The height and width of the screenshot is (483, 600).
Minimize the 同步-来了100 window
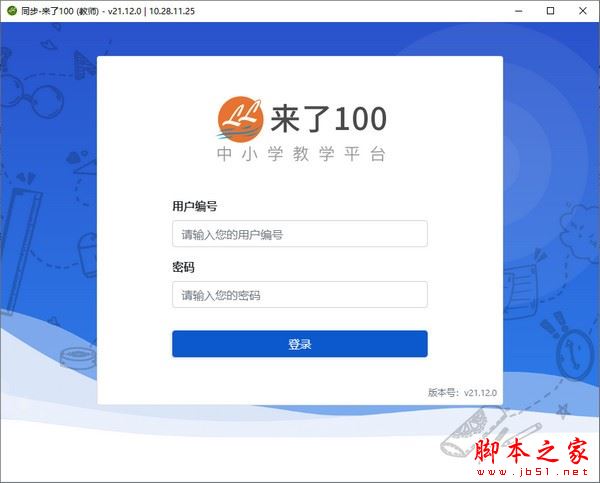pos(518,11)
